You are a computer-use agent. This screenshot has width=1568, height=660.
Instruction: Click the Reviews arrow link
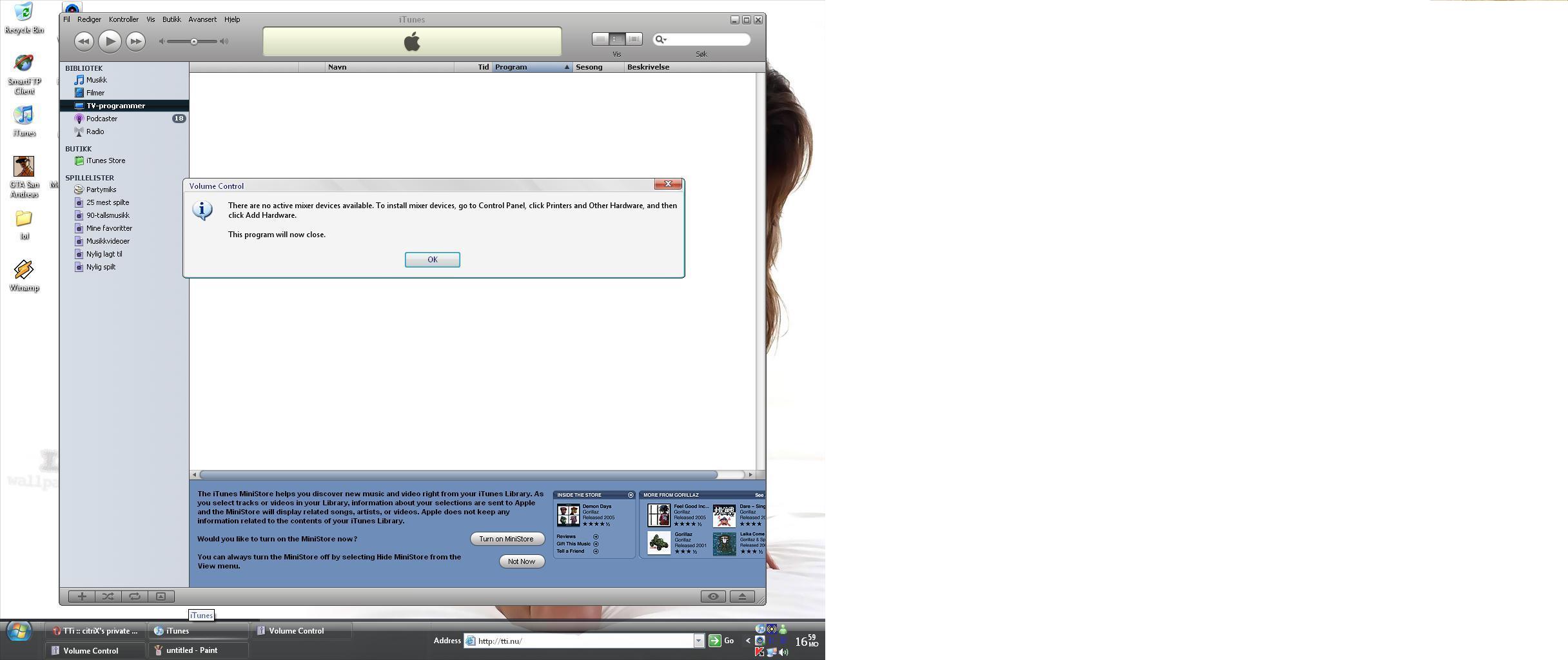click(596, 536)
